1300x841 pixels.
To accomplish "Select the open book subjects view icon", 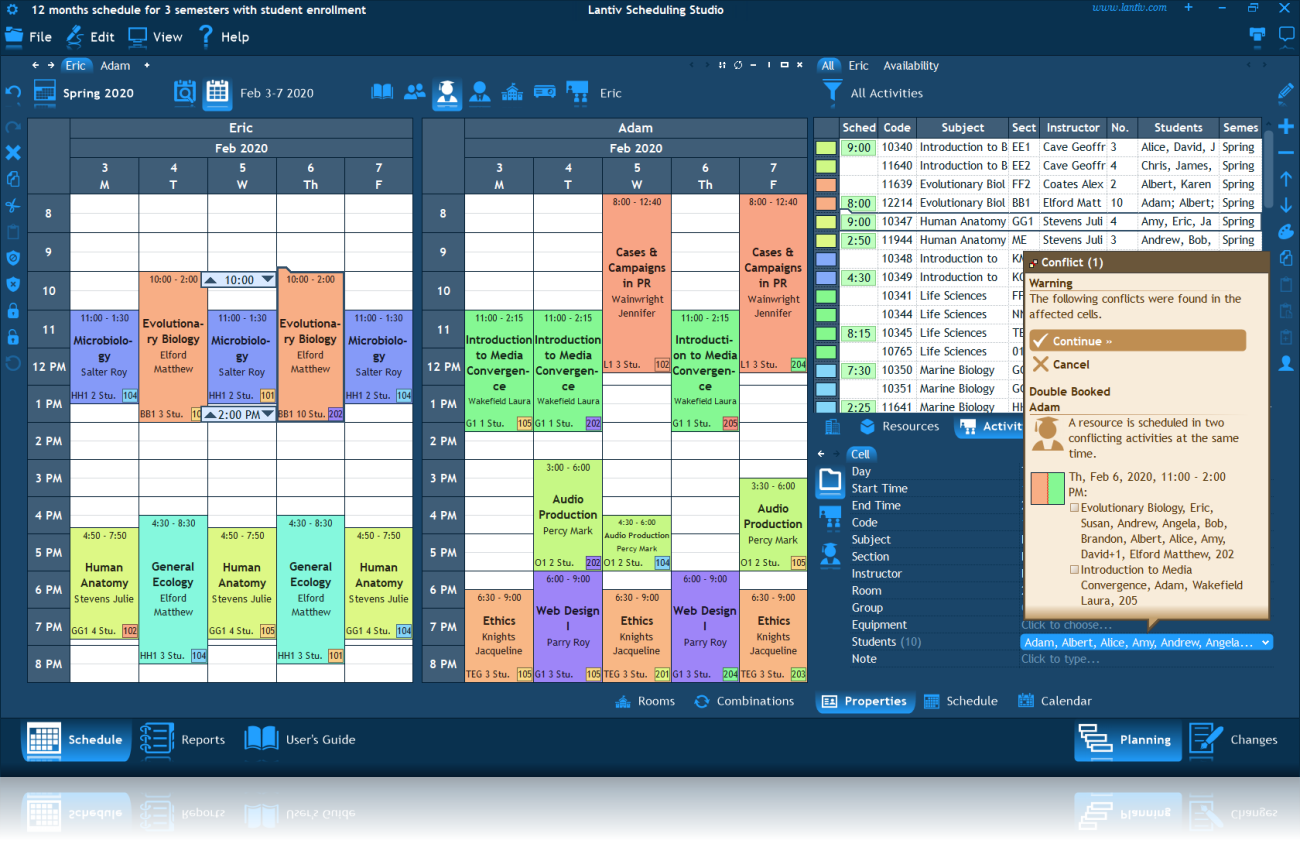I will [382, 92].
